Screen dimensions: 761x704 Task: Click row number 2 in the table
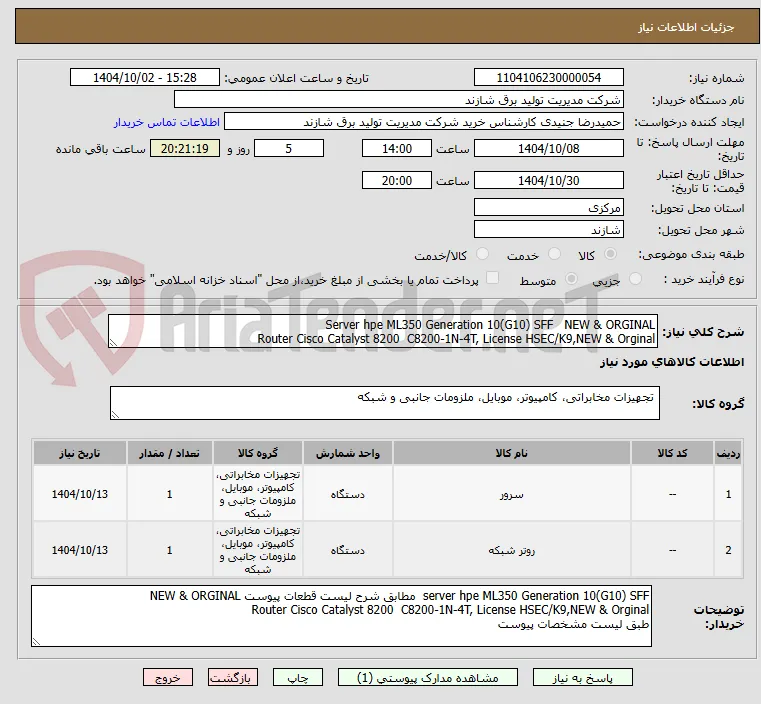(728, 550)
